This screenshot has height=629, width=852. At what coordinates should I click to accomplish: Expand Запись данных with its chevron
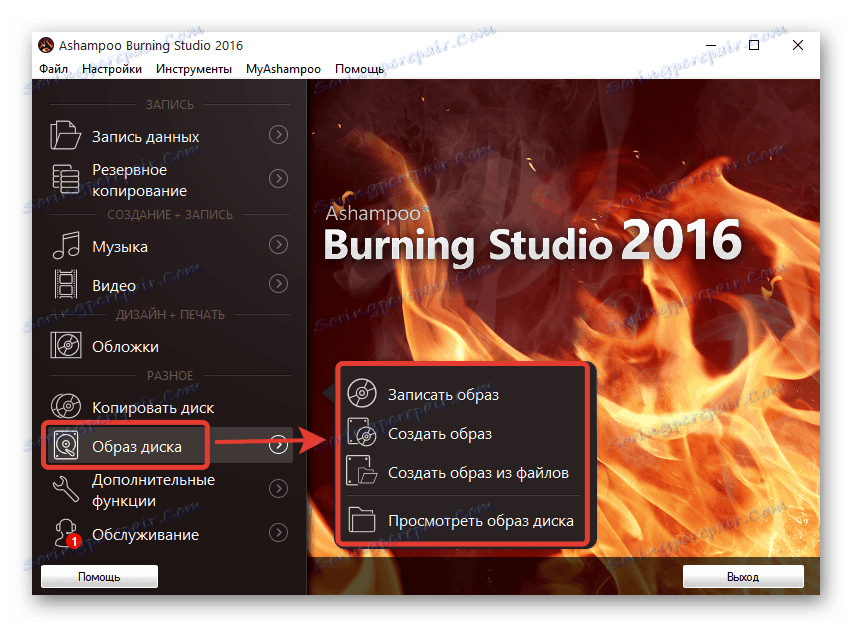coord(278,135)
